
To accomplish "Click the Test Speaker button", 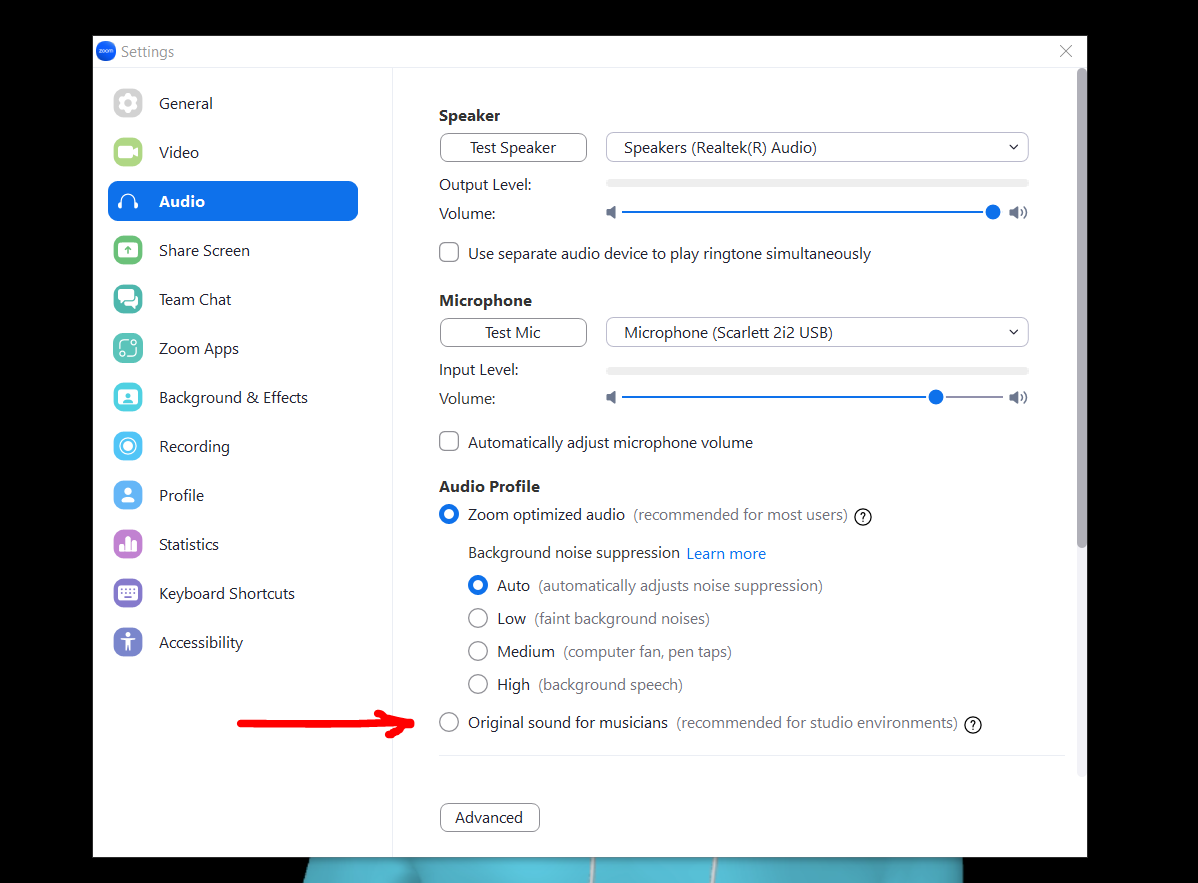I will click(x=513, y=147).
